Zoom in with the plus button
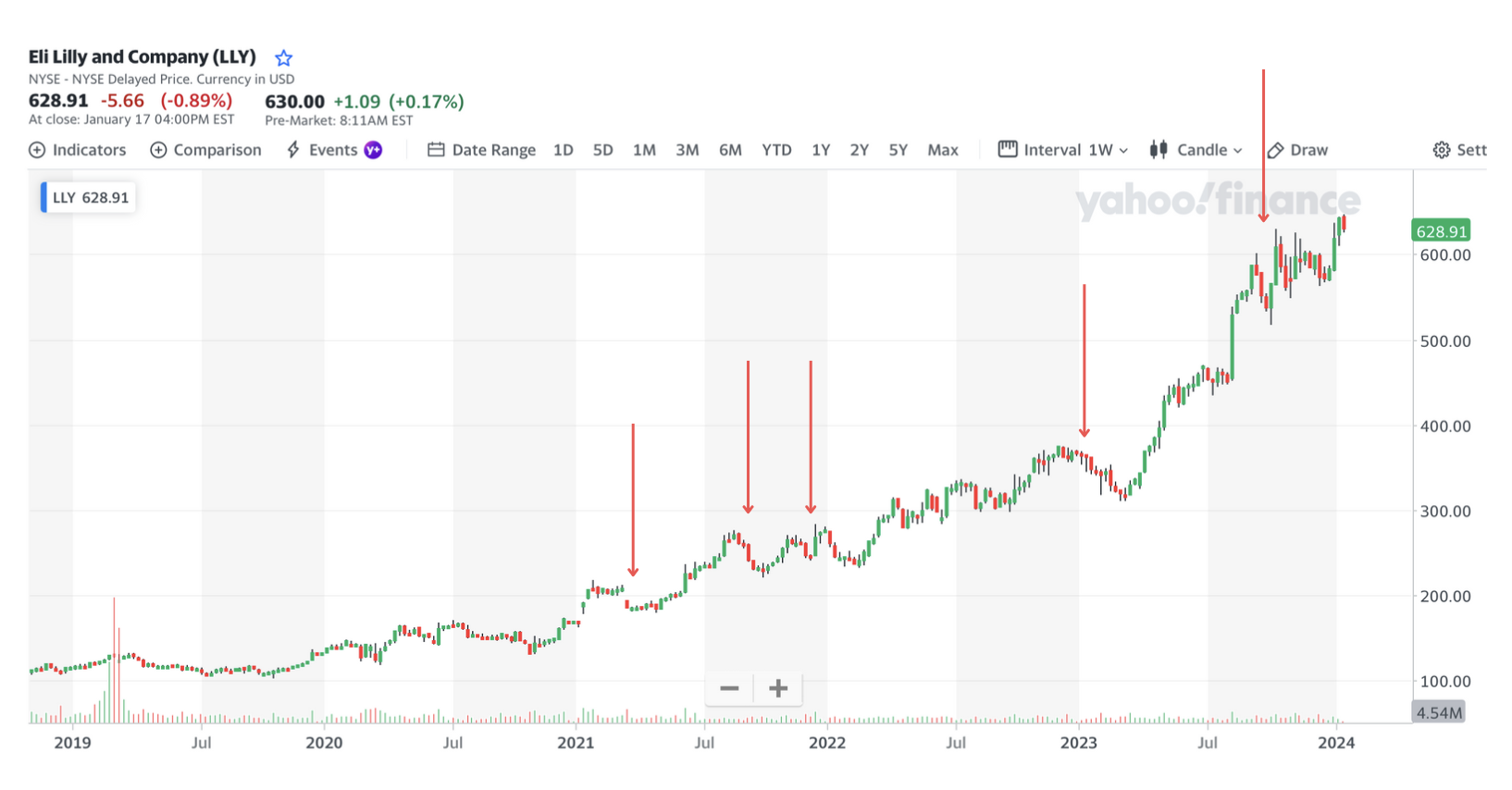1512x790 pixels. coord(778,688)
